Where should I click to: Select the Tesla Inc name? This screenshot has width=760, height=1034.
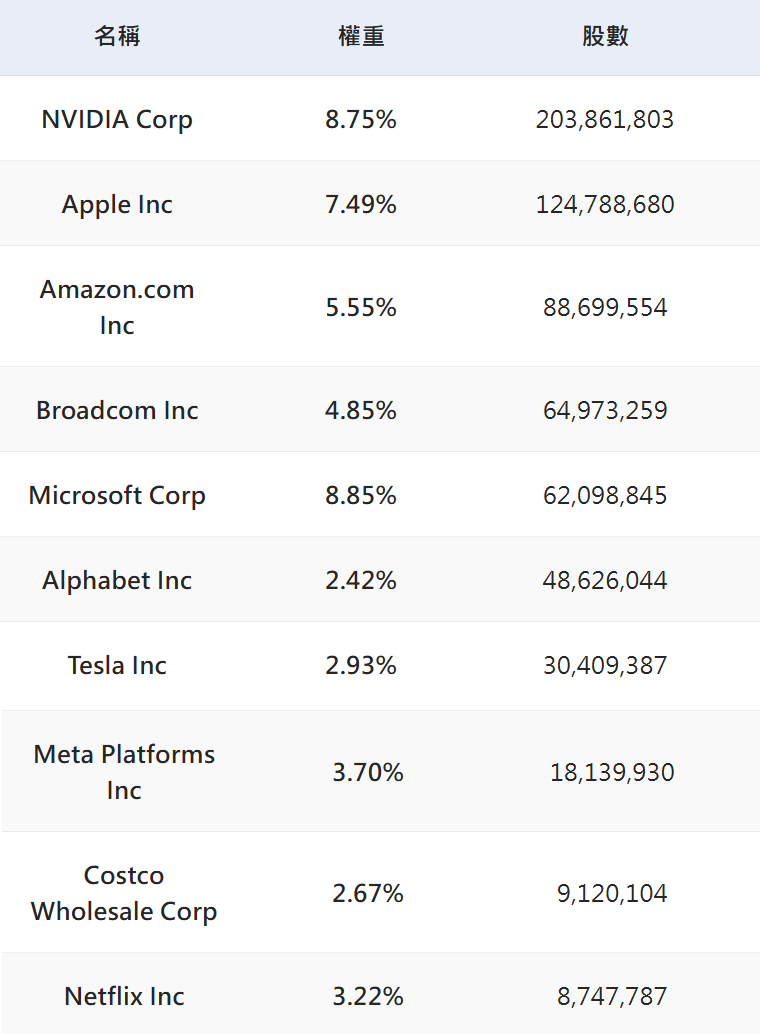pos(117,665)
